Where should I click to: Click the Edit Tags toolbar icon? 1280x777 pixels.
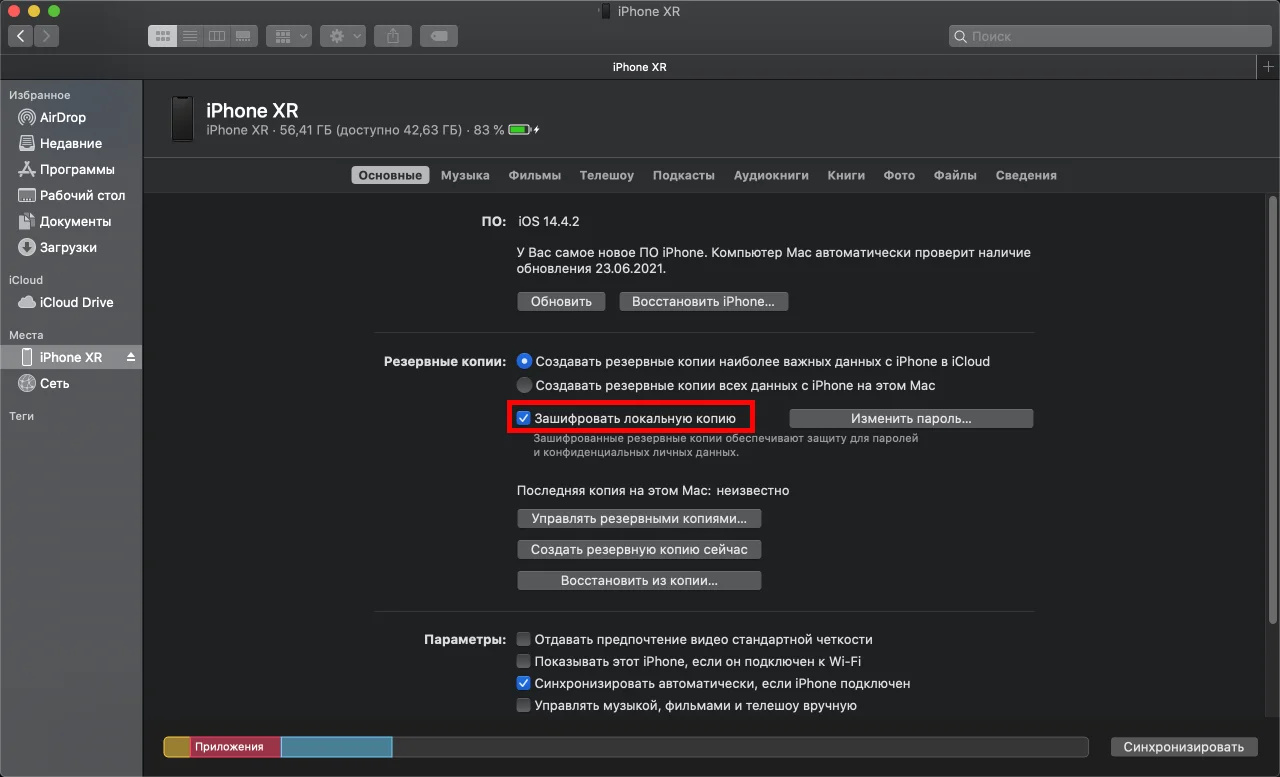click(439, 36)
